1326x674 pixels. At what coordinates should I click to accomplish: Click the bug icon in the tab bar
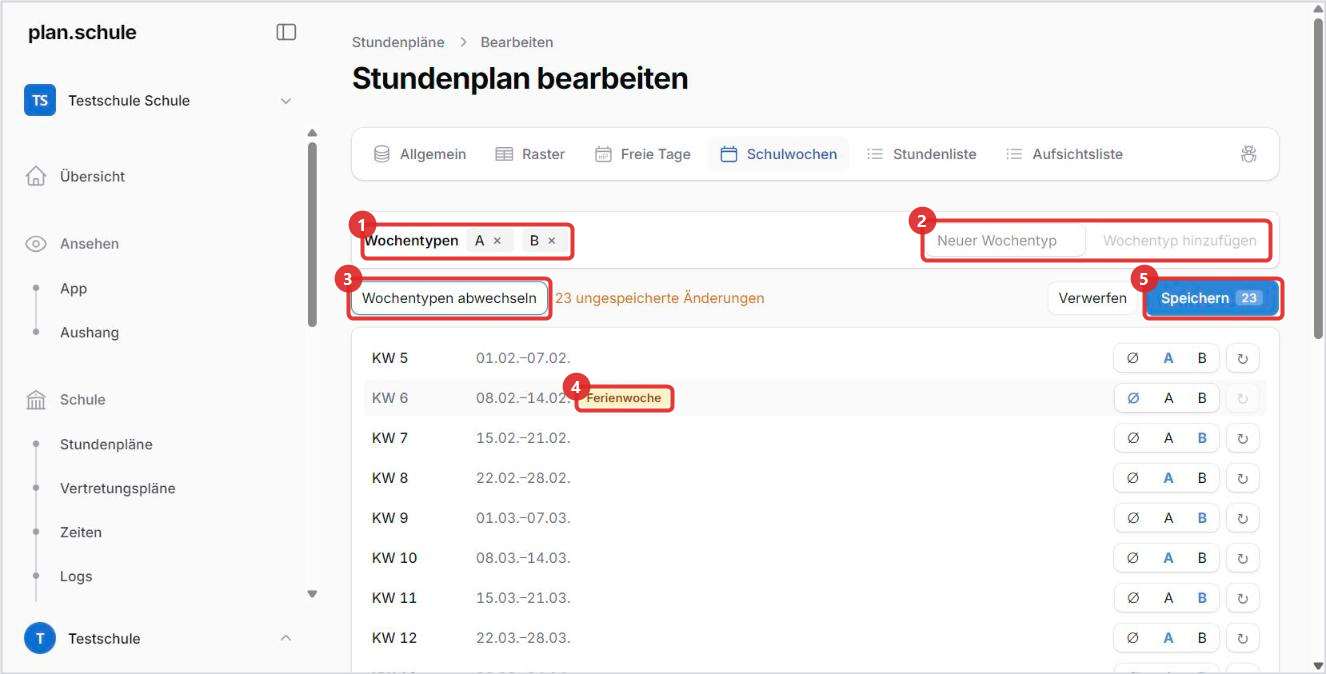(1248, 154)
